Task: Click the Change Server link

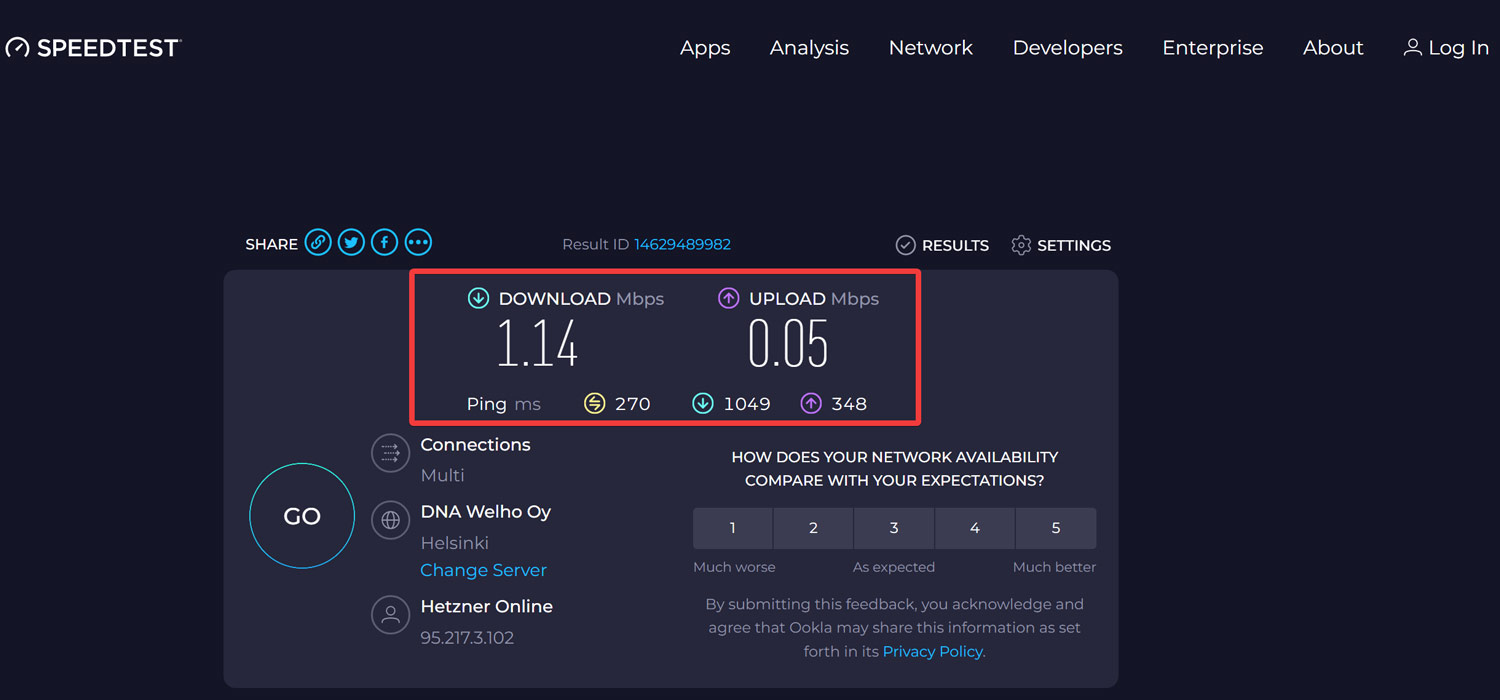Action: 483,569
